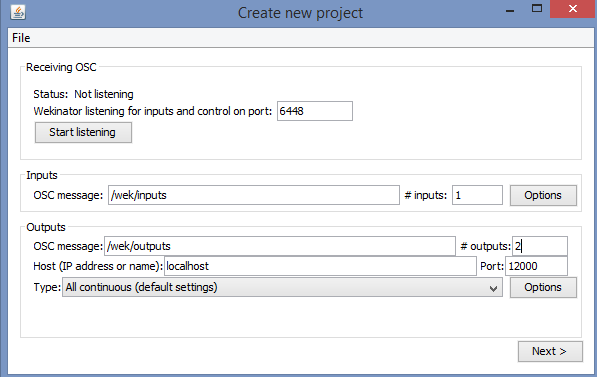Image resolution: width=597 pixels, height=377 pixels.
Task: Click the Start listening button
Action: pyautogui.click(x=83, y=132)
